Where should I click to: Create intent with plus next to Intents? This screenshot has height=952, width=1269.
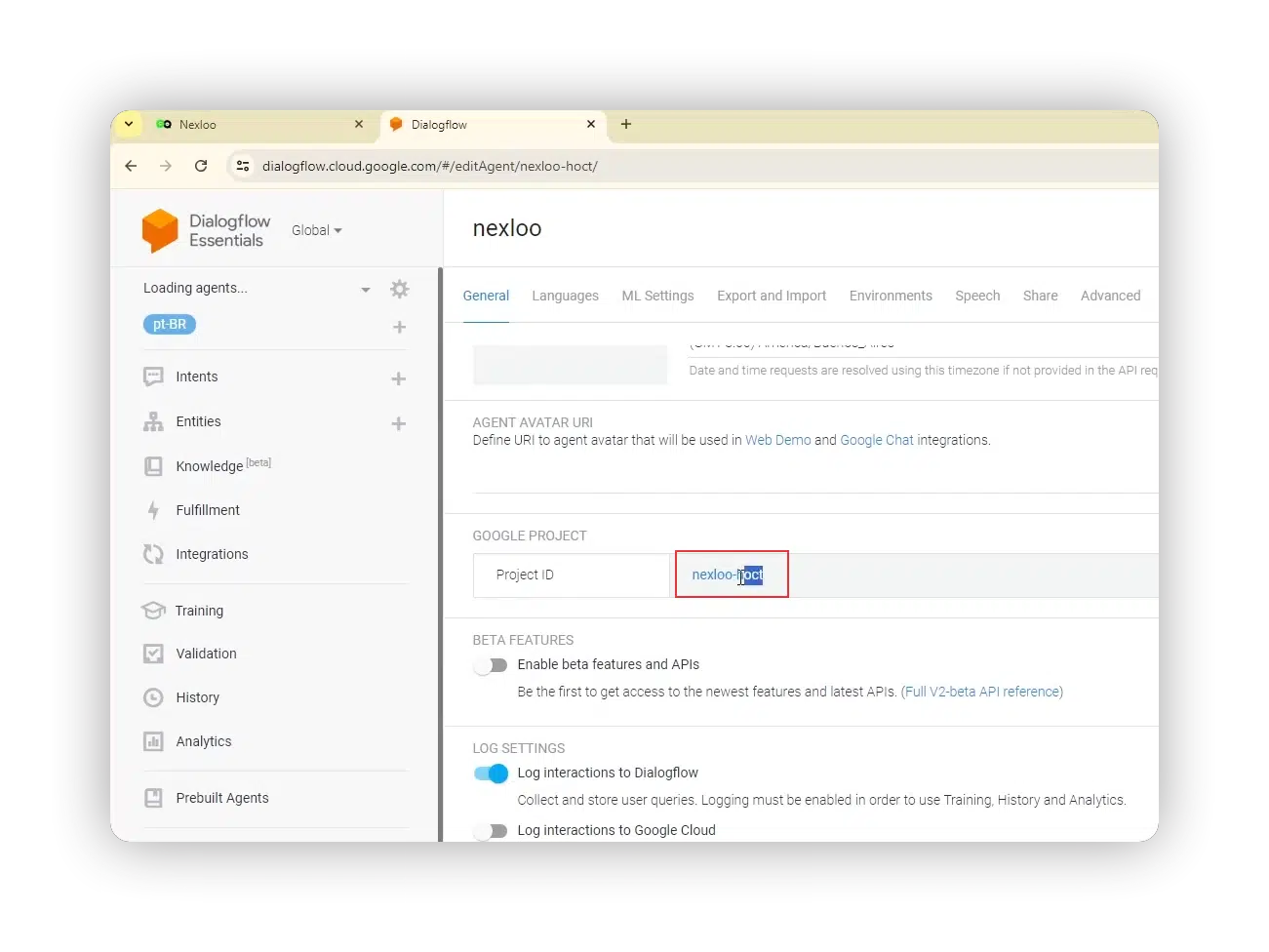(x=398, y=378)
